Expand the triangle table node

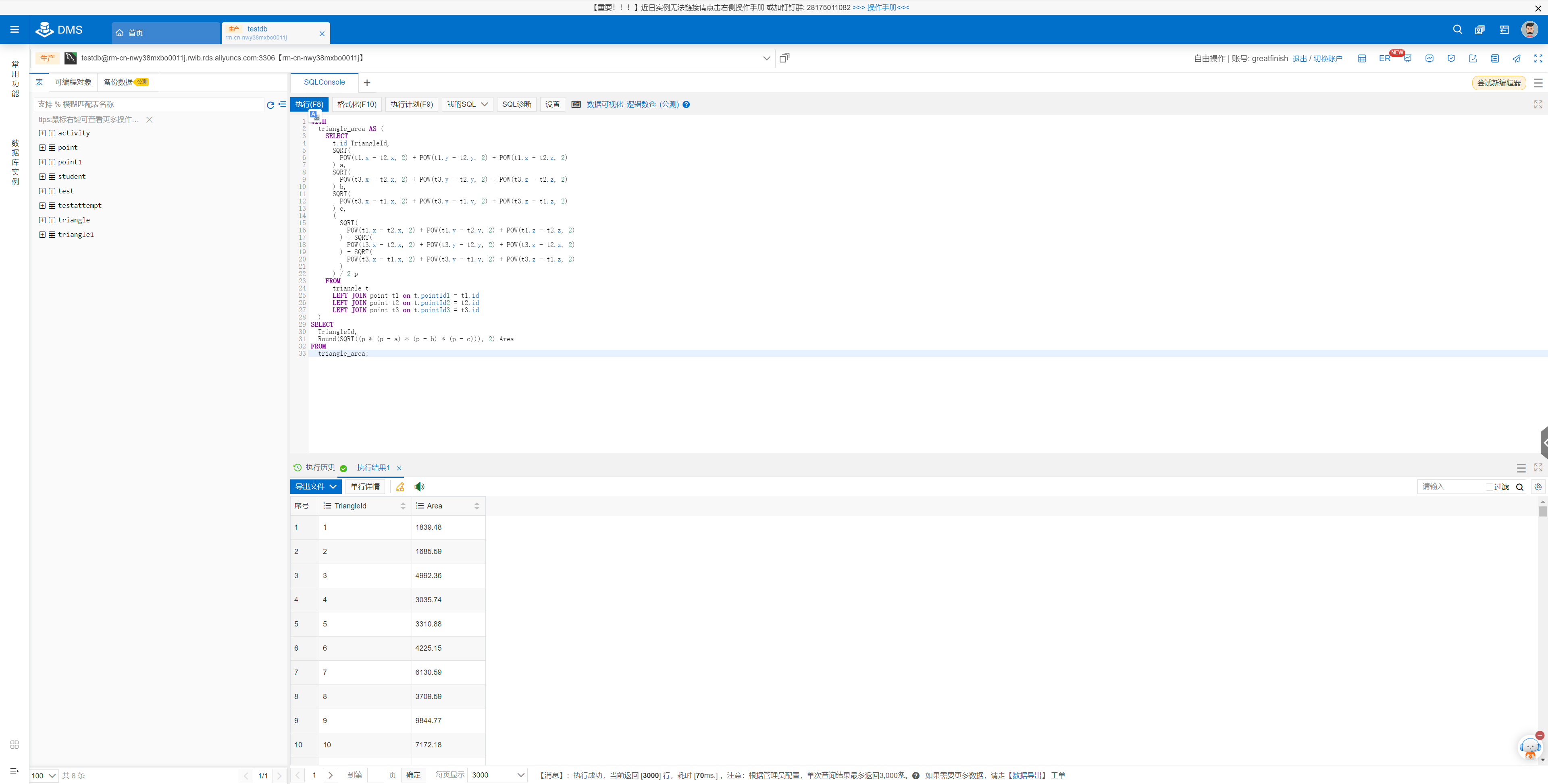[x=42, y=220]
